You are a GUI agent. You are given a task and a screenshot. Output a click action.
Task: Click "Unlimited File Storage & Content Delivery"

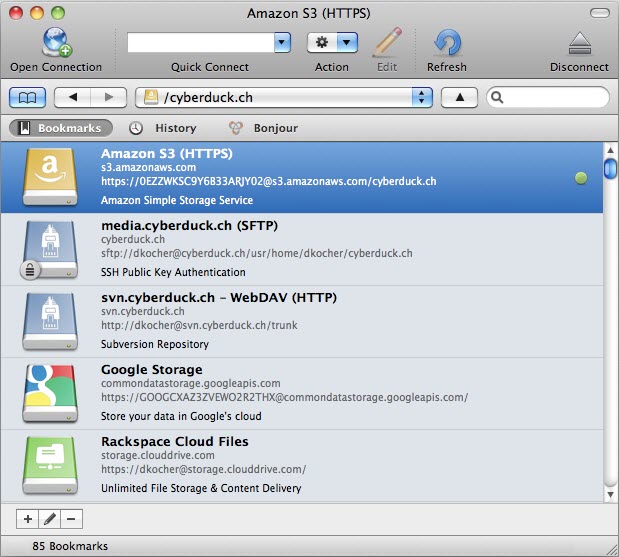click(201, 488)
